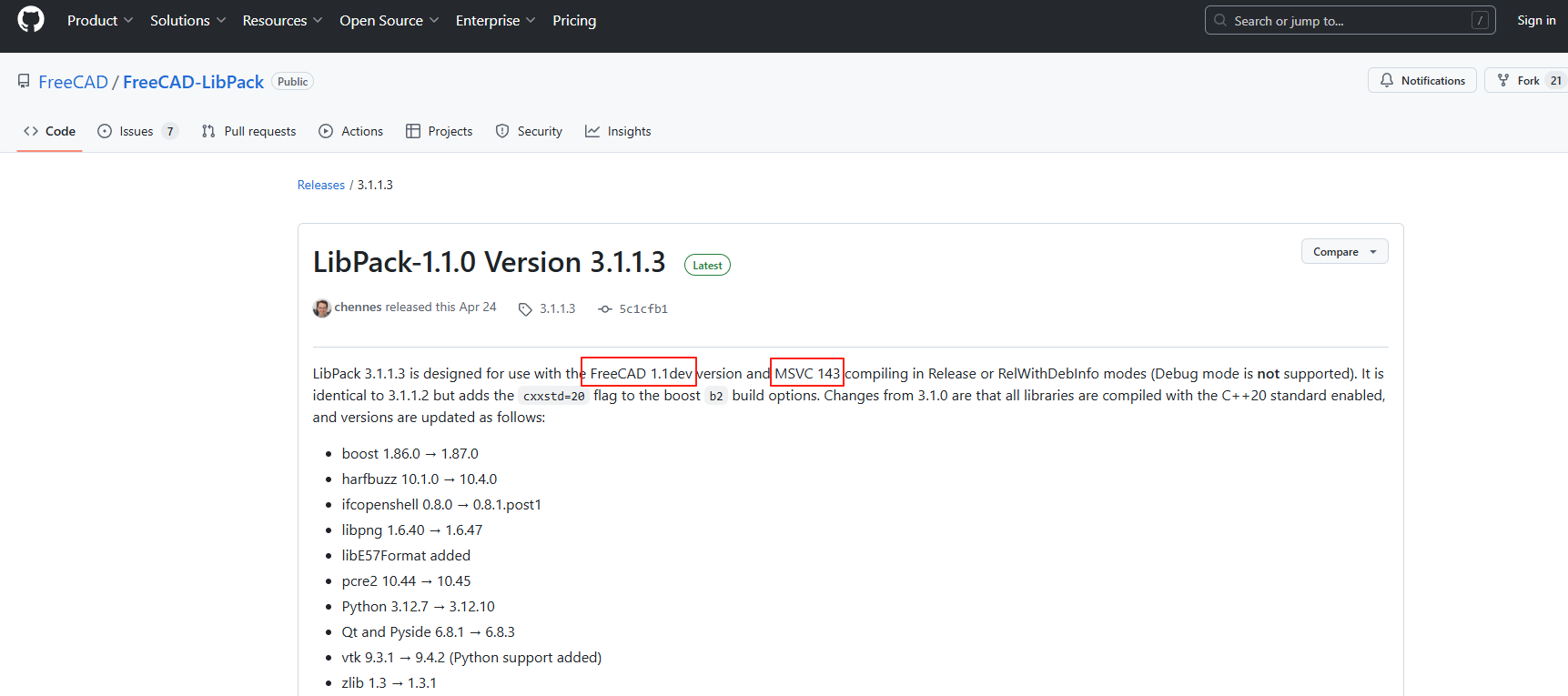Image resolution: width=1568 pixels, height=696 pixels.
Task: Click the repository book icon
Action: coord(24,81)
